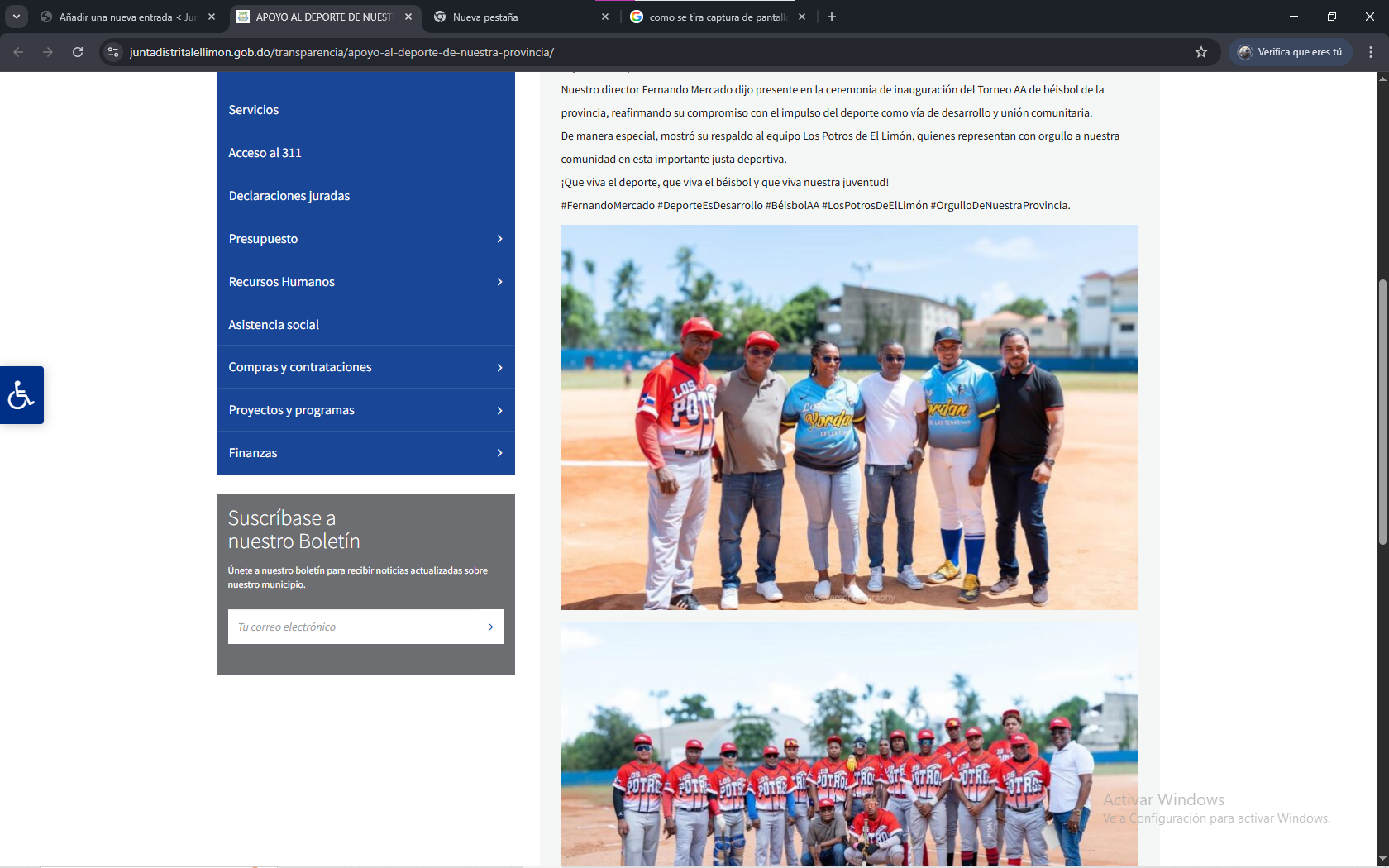Open the Declaraciones juradas link
The height and width of the screenshot is (868, 1389).
coord(289,196)
